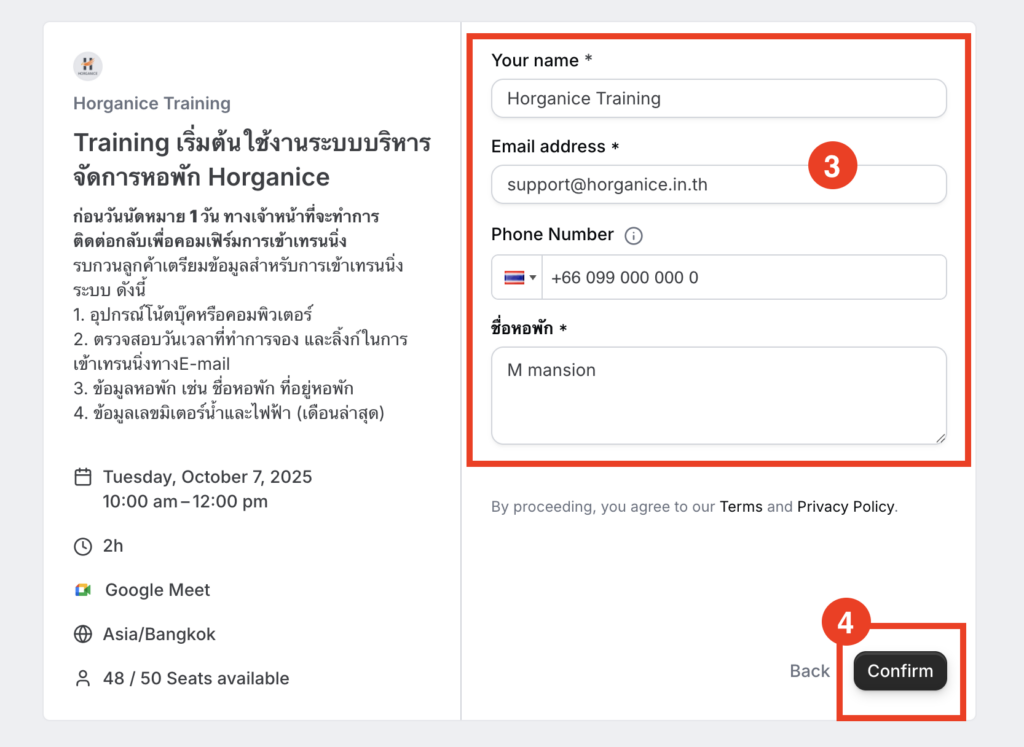Click the Thailand flag icon
1024x747 pixels.
pyautogui.click(x=513, y=278)
